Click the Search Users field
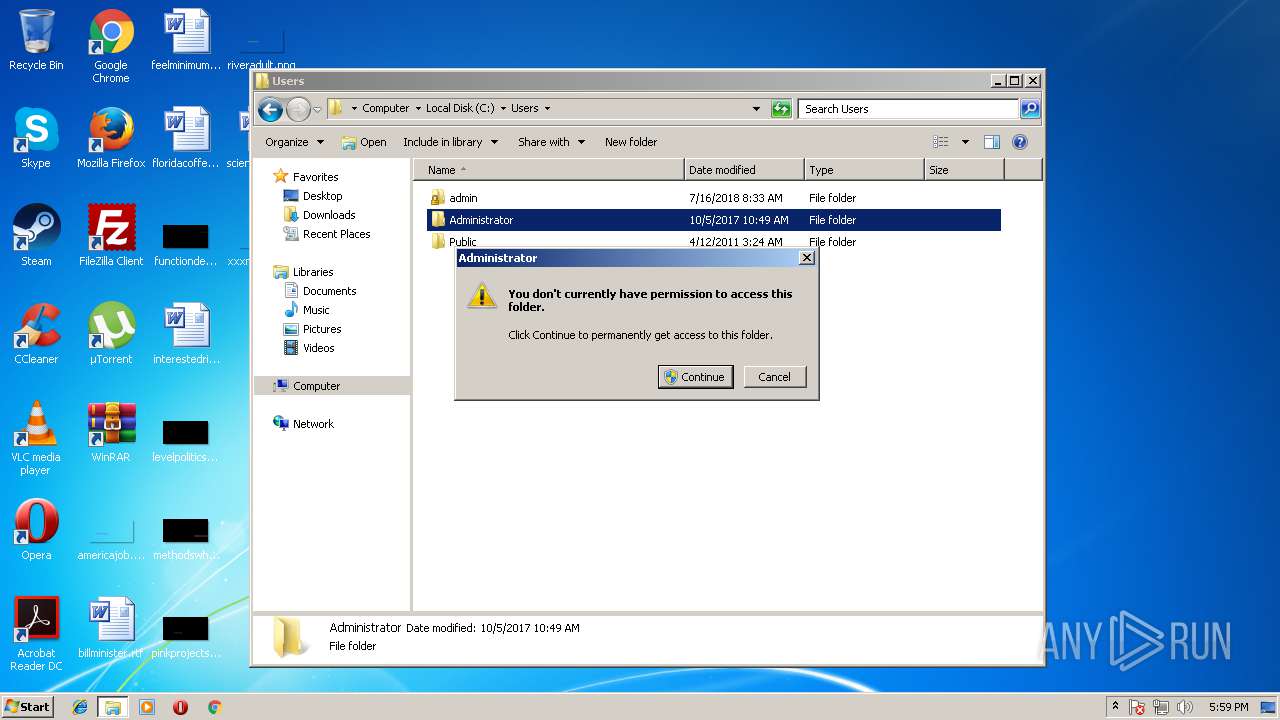 click(x=908, y=109)
